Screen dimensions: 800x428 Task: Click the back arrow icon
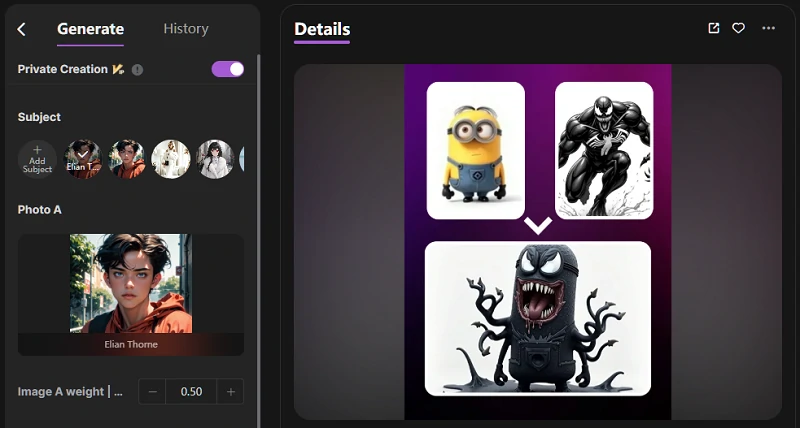click(22, 29)
